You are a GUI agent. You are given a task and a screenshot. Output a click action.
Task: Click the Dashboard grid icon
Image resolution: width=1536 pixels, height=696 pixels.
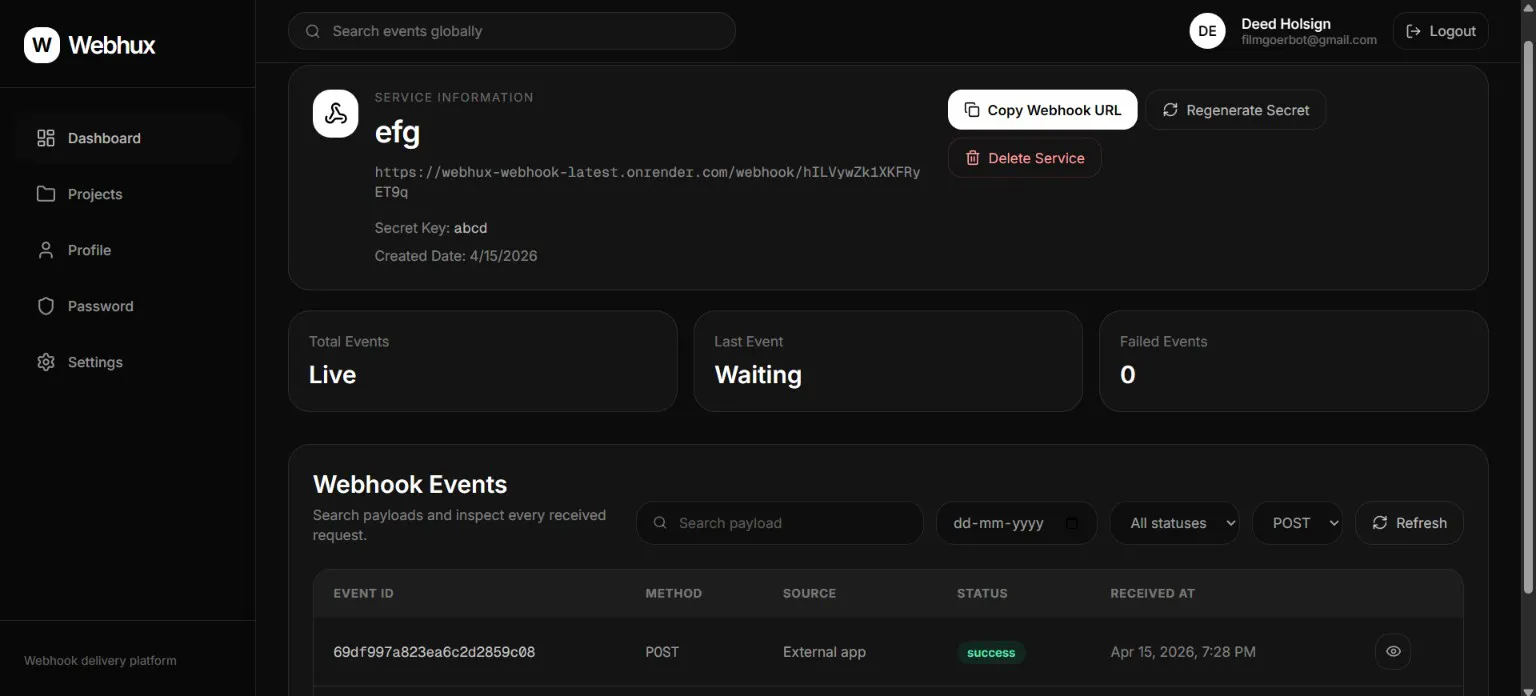[46, 138]
